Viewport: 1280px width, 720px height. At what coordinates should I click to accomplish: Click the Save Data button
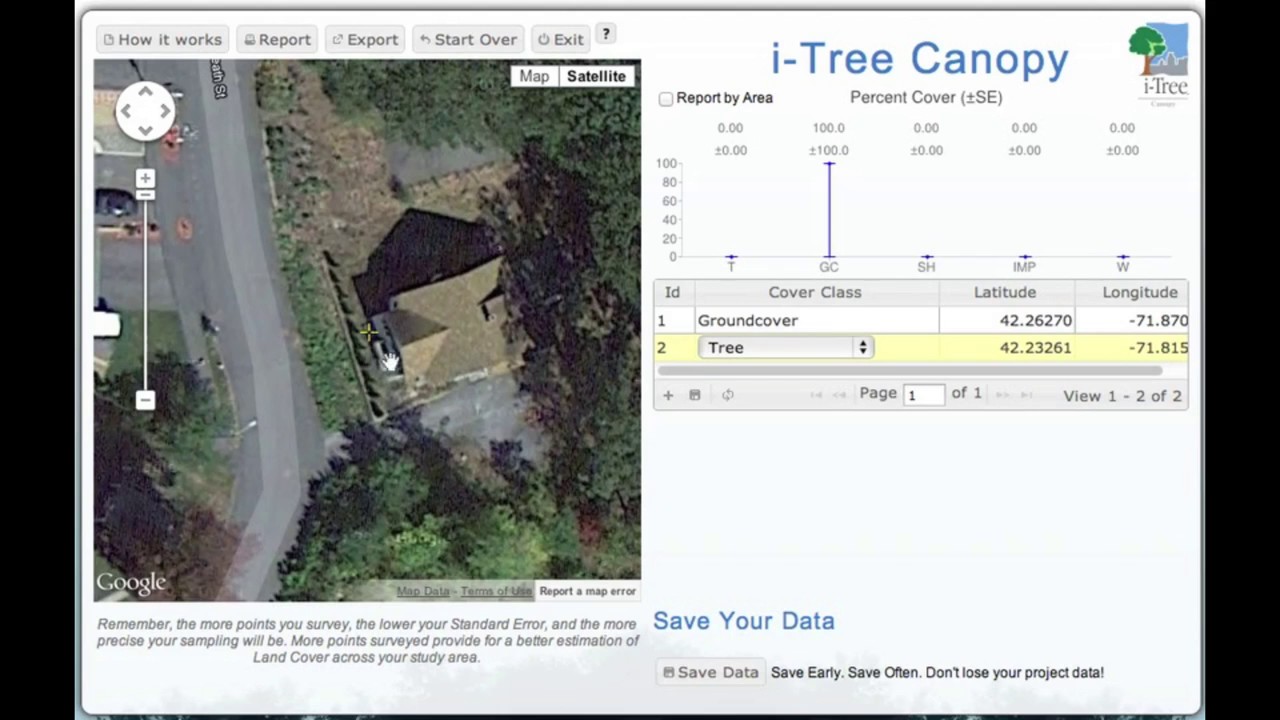(x=711, y=672)
